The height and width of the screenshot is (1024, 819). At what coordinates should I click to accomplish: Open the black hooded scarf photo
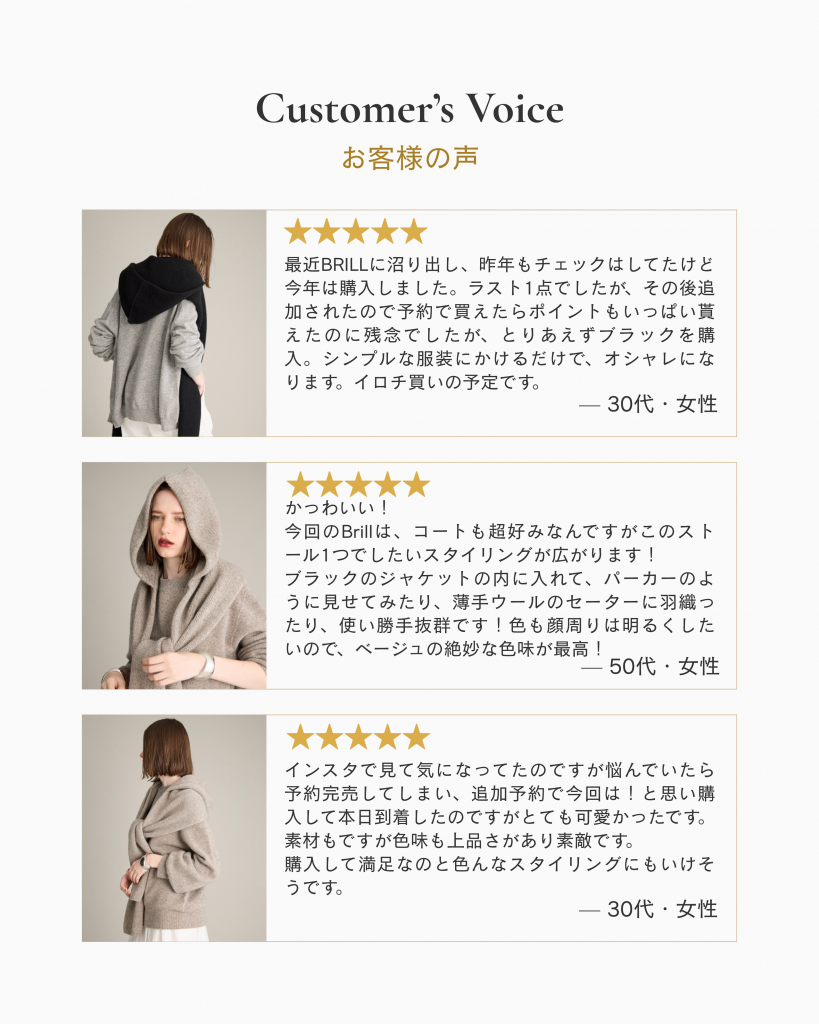174,323
